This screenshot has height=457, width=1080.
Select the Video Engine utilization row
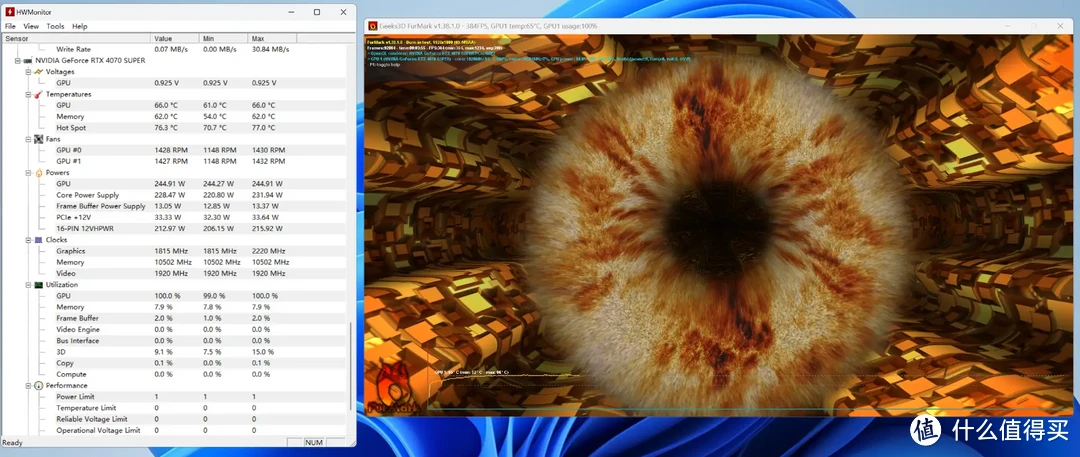coord(176,329)
